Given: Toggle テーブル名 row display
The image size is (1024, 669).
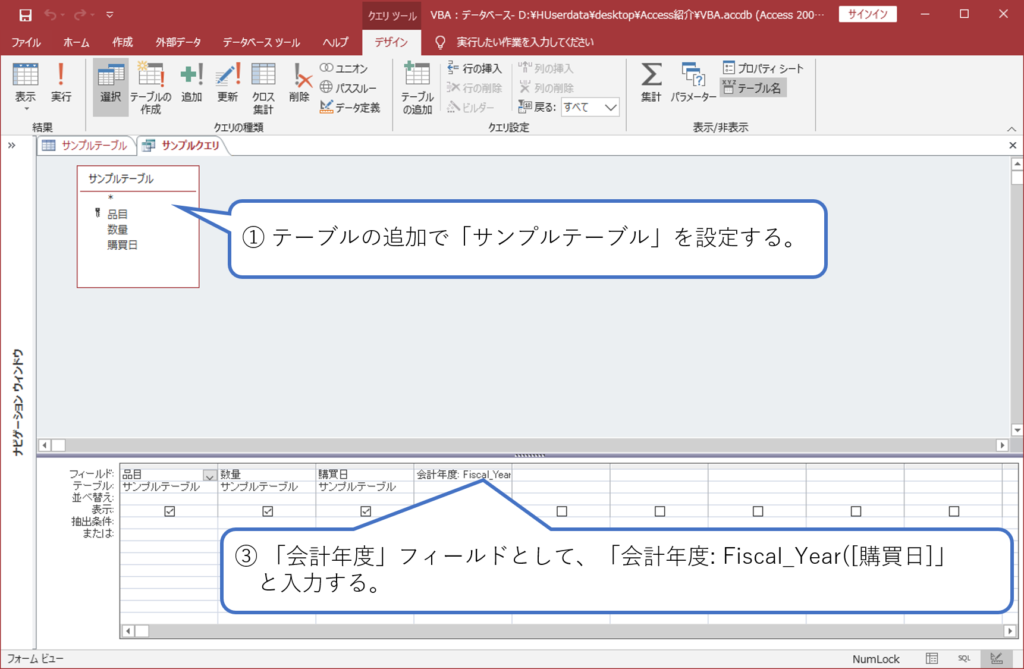Looking at the screenshot, I should click(x=753, y=88).
